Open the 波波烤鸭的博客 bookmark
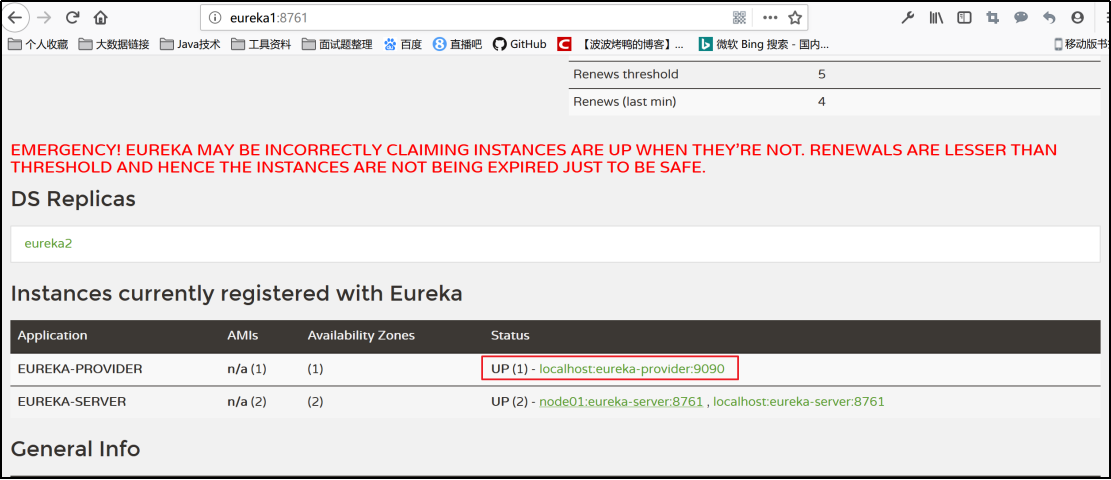Viewport: 1111px width, 480px height. (621, 44)
